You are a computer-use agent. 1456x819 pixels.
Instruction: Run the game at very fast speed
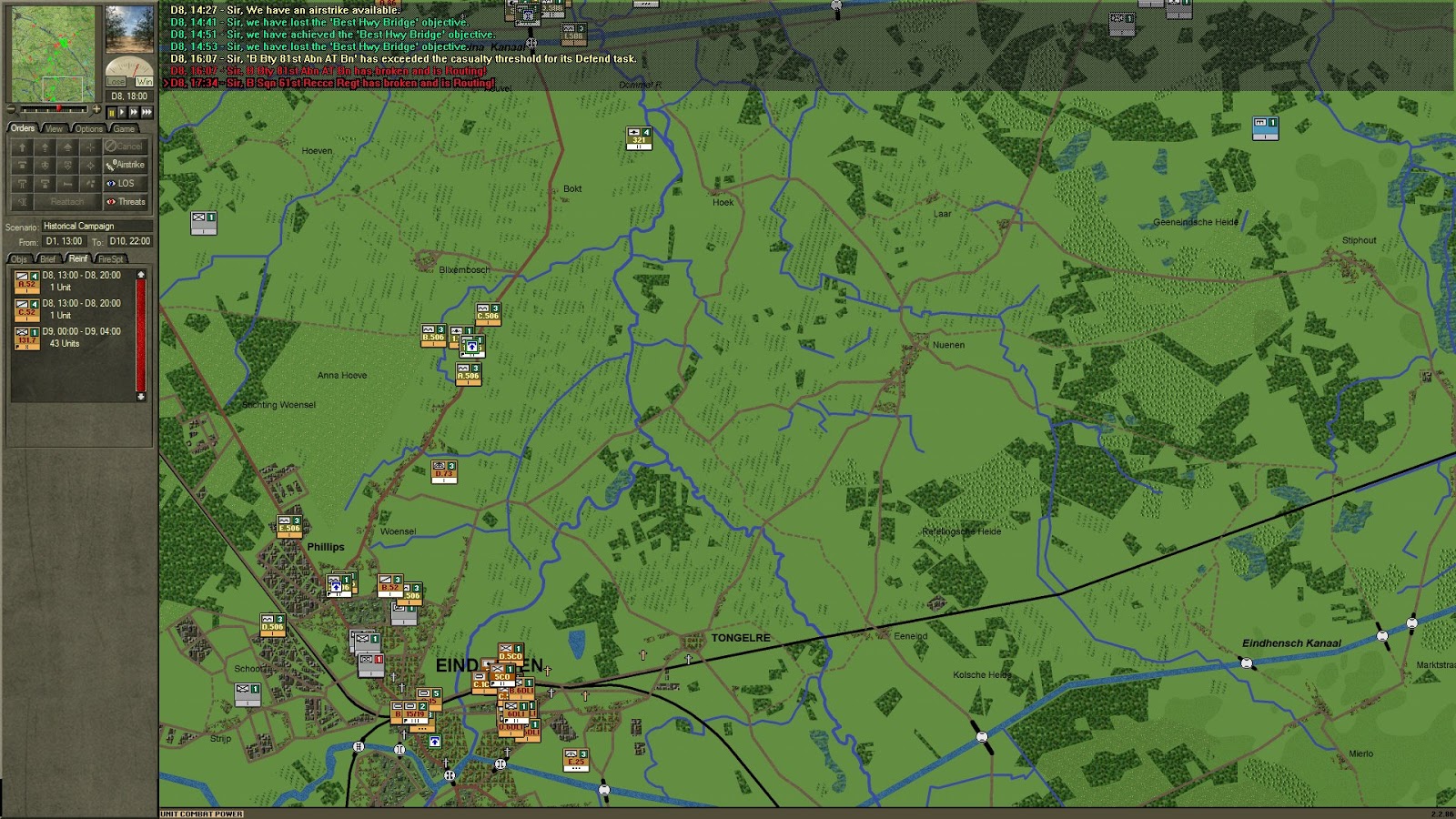(x=147, y=112)
